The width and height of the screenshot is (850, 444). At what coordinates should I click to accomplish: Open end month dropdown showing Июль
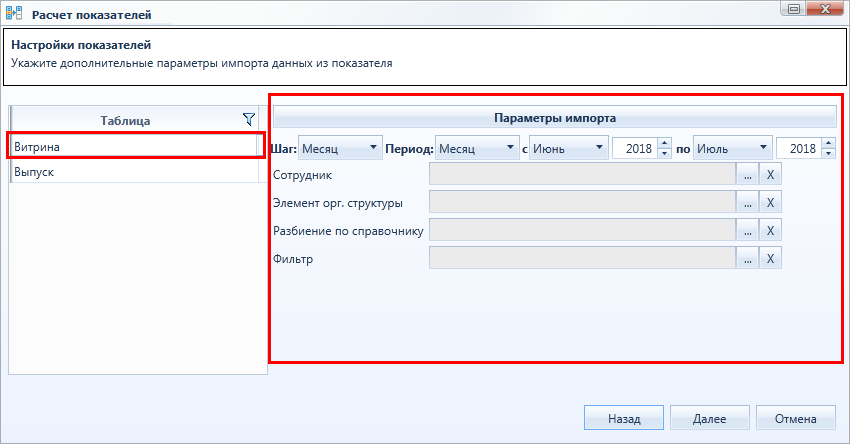click(x=732, y=148)
